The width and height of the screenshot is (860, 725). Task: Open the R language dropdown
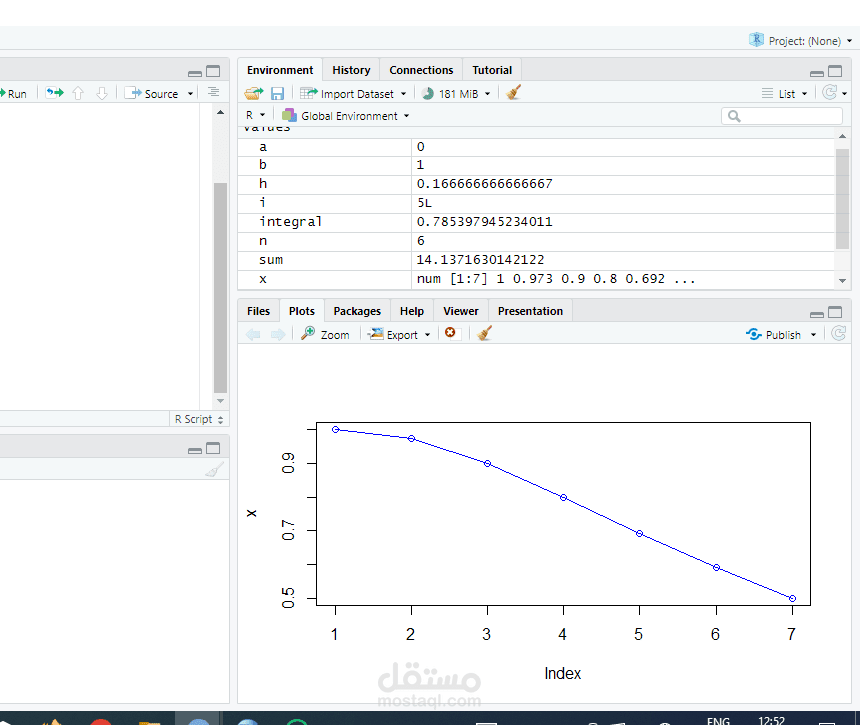(x=255, y=115)
